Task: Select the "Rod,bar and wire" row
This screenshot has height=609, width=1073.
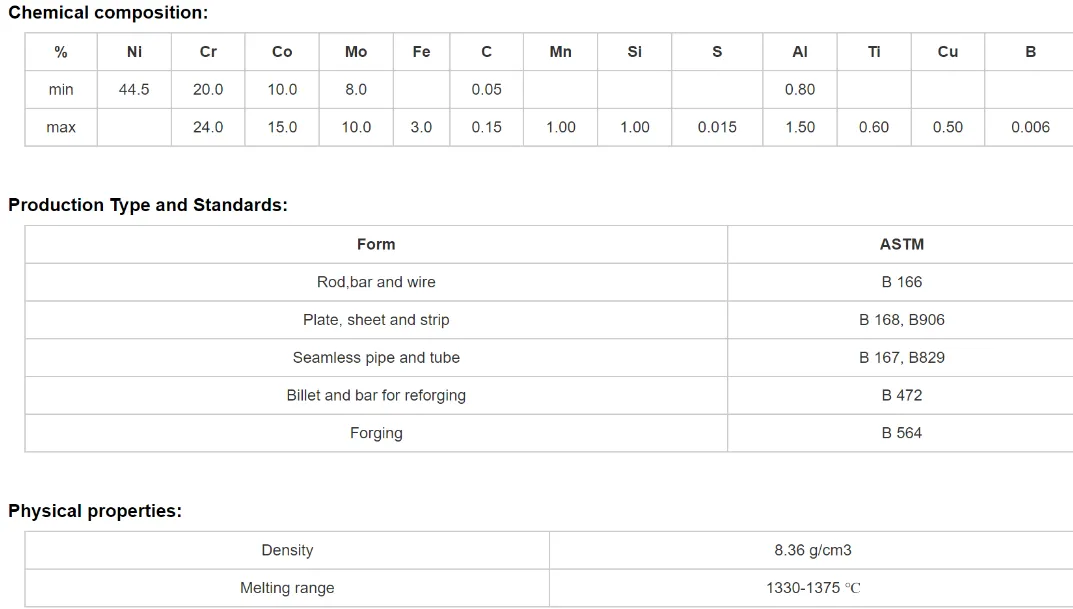Action: [x=376, y=282]
